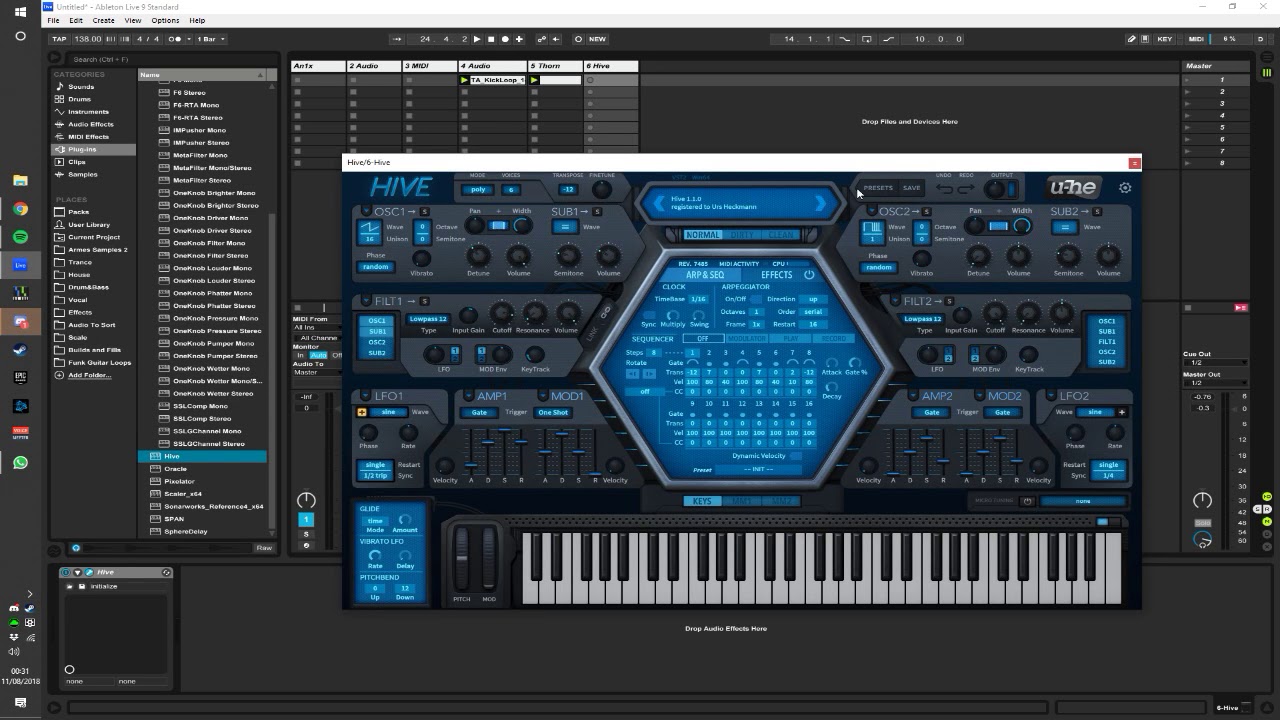Open the Create menu

point(104,20)
